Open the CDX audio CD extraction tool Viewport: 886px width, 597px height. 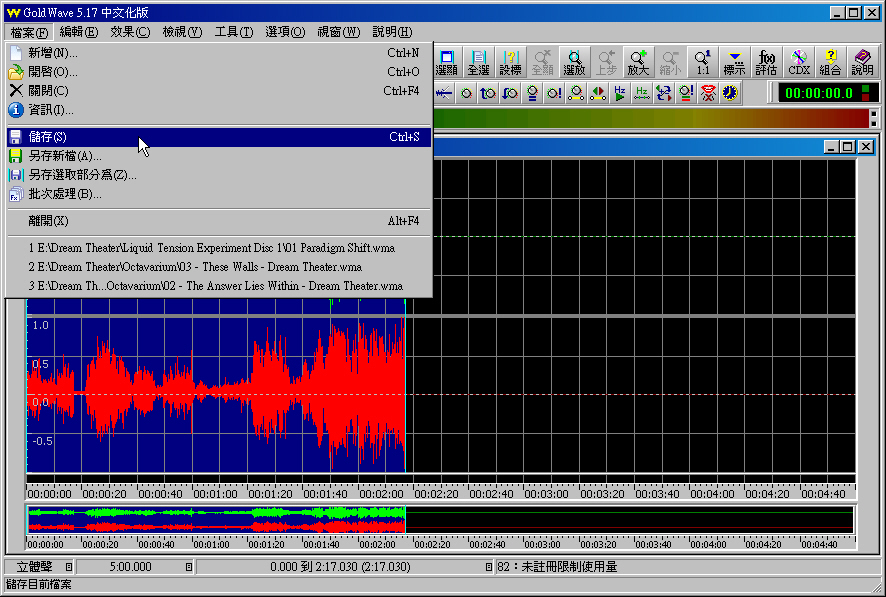[x=798, y=63]
